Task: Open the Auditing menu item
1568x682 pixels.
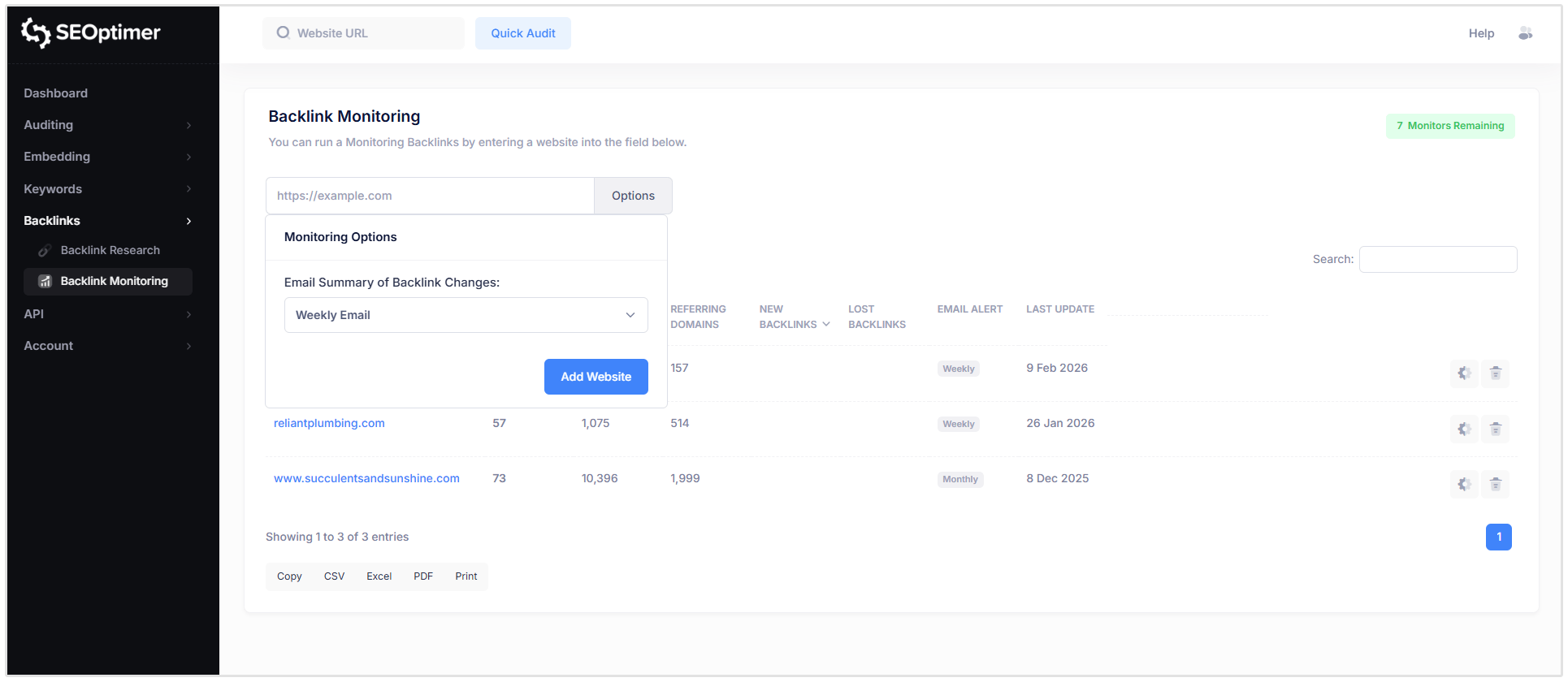Action: pos(48,125)
